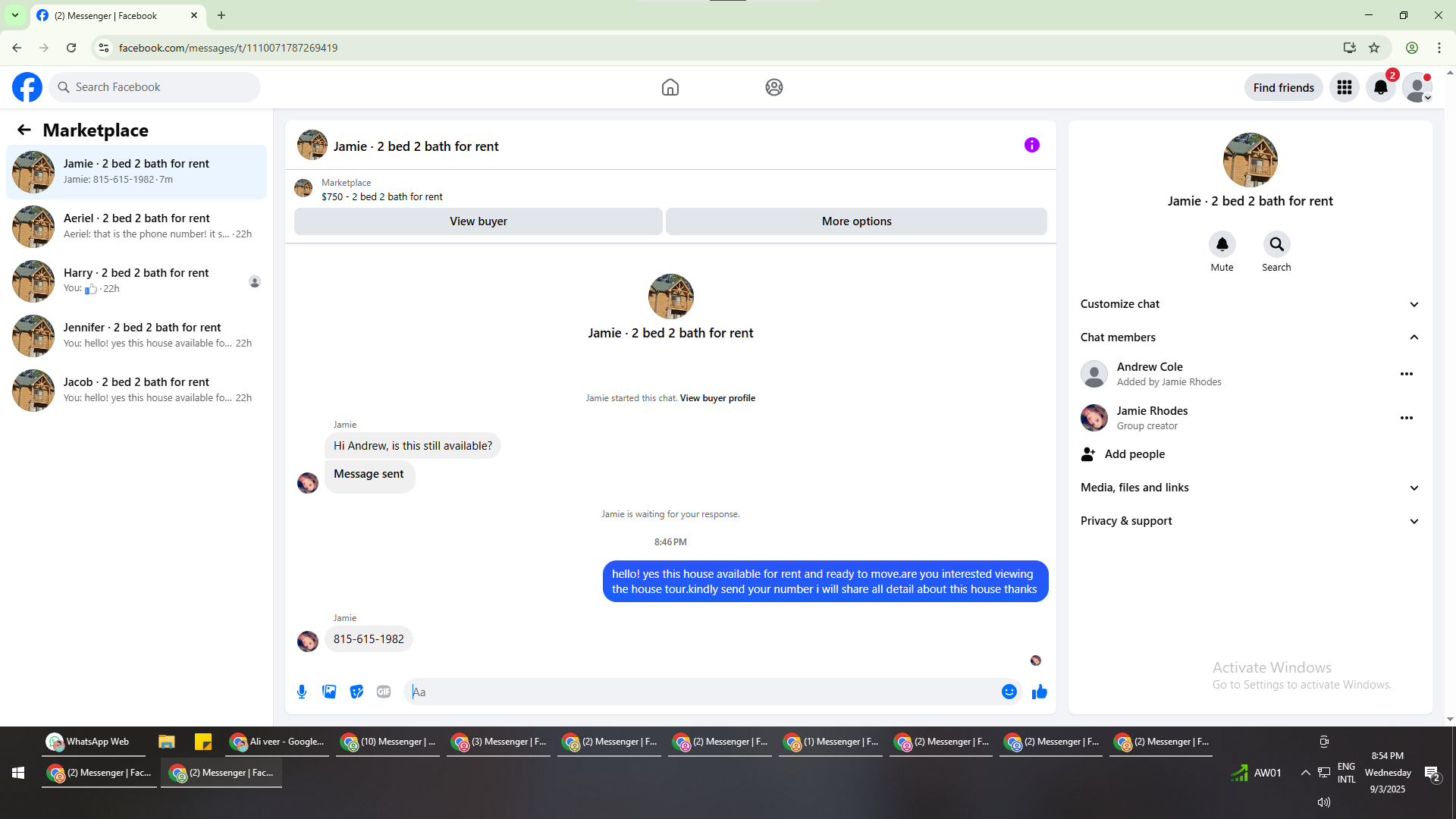Open the (10) Messenger taskbar window
The width and height of the screenshot is (1456, 819).
pos(388,742)
